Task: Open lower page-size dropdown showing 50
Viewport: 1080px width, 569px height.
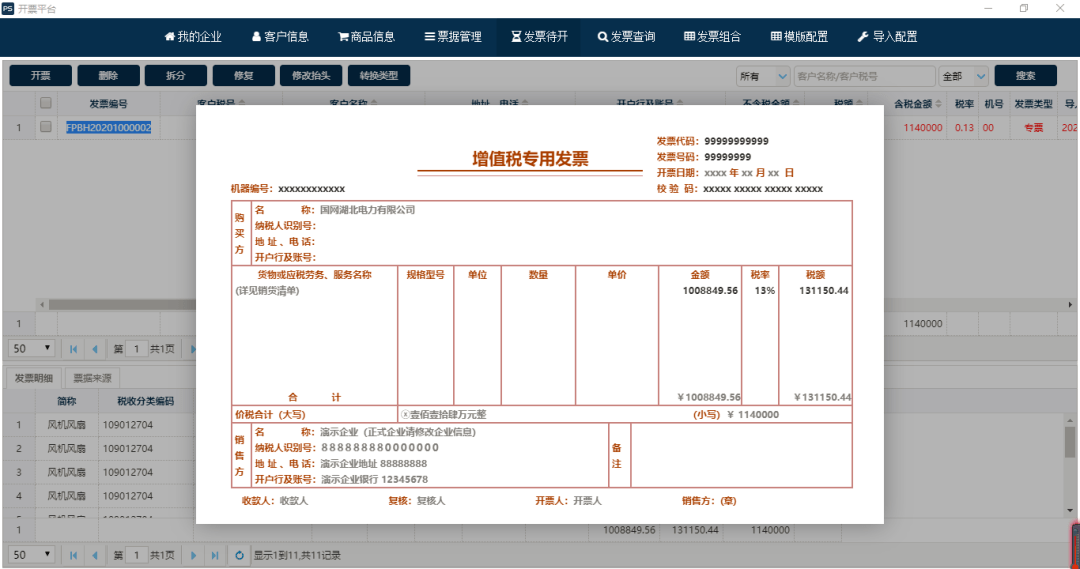Action: [x=31, y=555]
